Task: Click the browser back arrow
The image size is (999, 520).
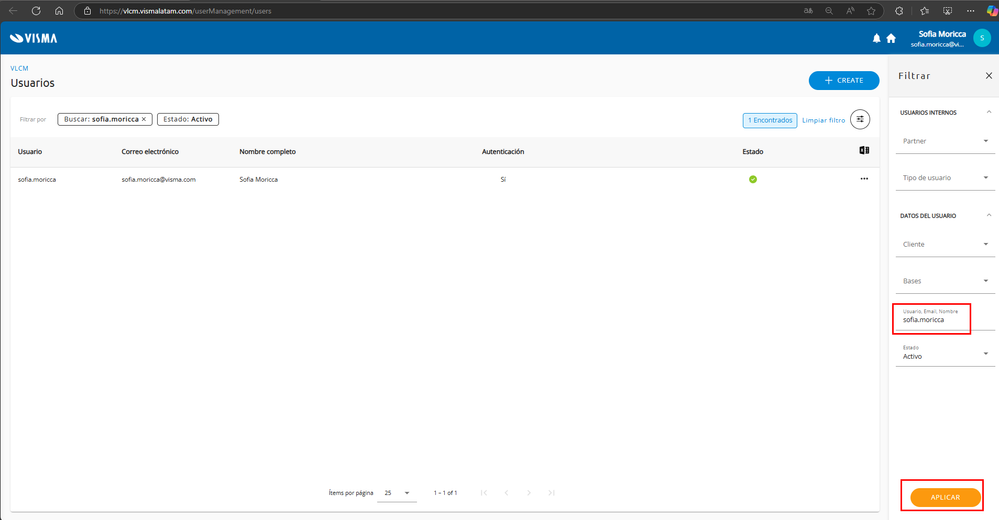Action: [13, 11]
